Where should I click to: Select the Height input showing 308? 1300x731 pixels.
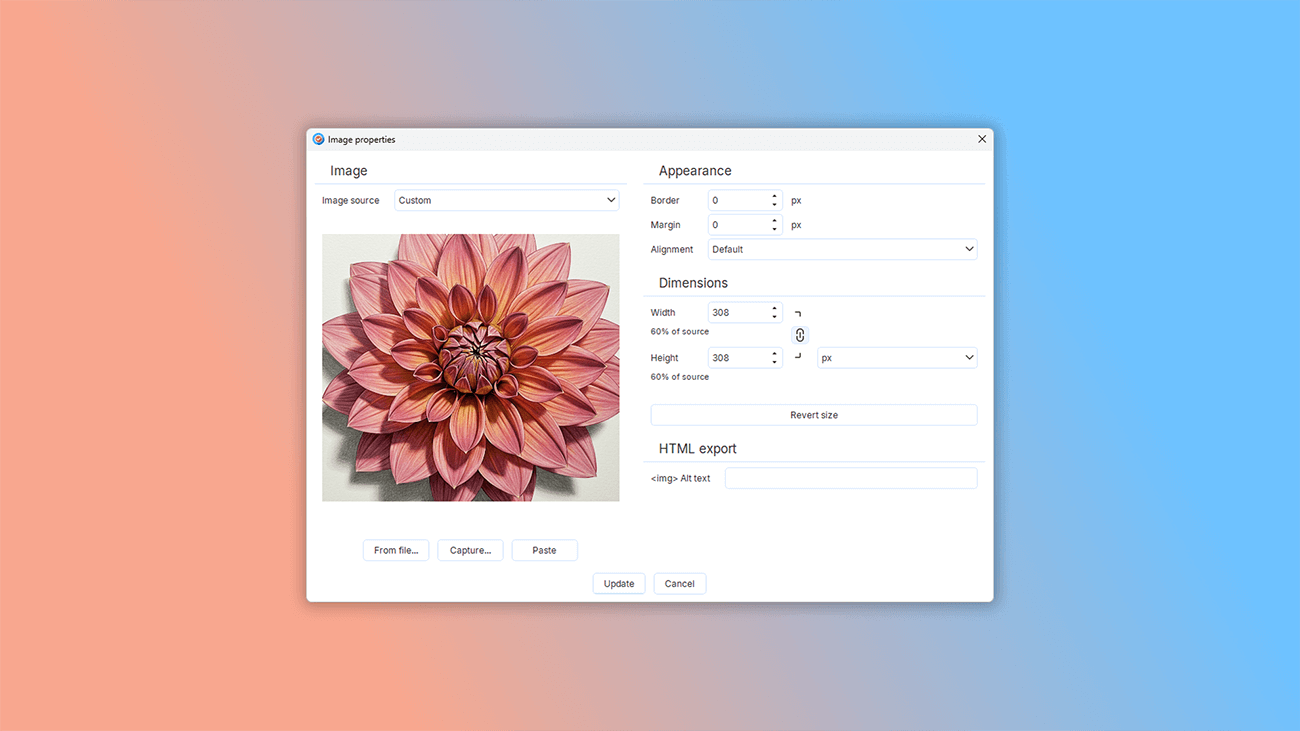(738, 357)
